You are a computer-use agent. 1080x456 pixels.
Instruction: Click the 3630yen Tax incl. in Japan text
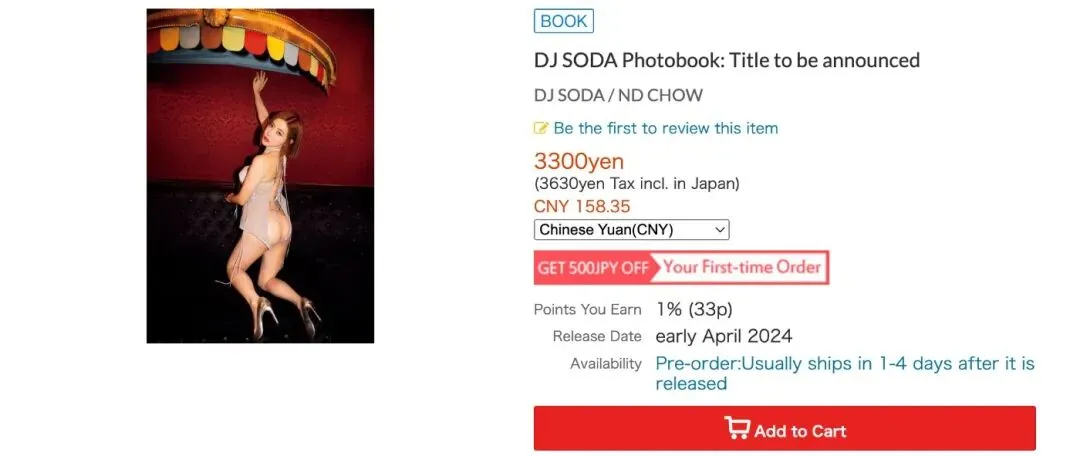coord(636,184)
